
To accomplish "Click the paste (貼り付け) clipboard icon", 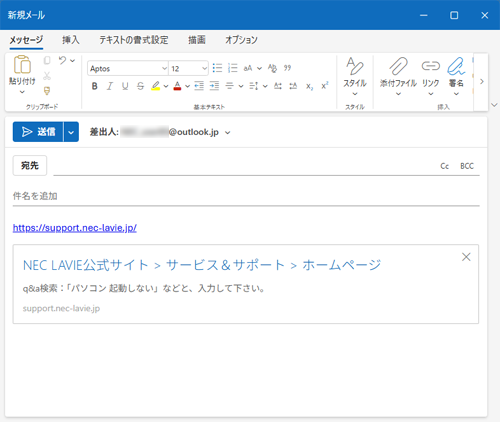I will (x=22, y=64).
